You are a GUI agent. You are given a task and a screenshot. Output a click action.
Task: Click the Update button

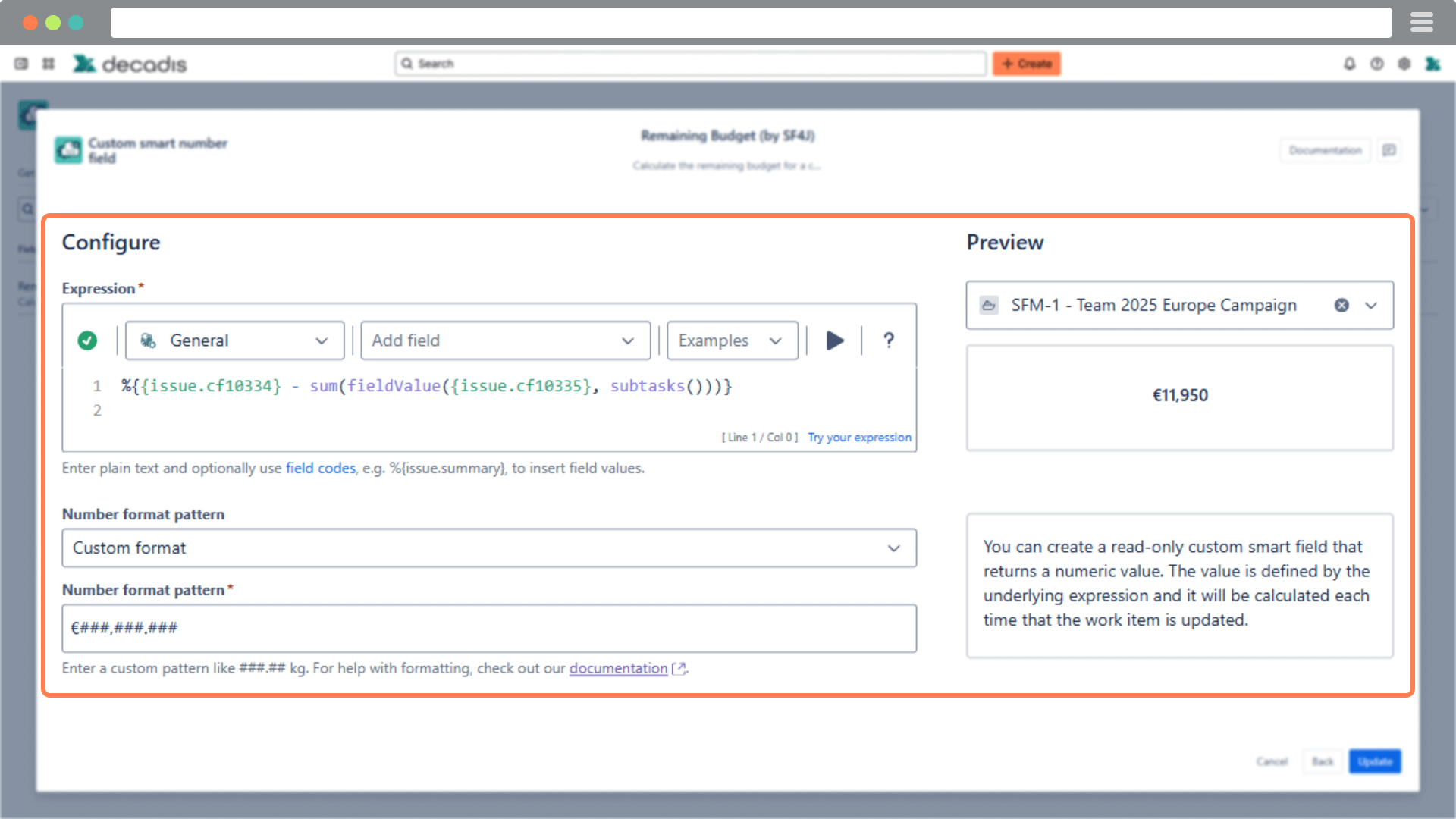pyautogui.click(x=1374, y=761)
